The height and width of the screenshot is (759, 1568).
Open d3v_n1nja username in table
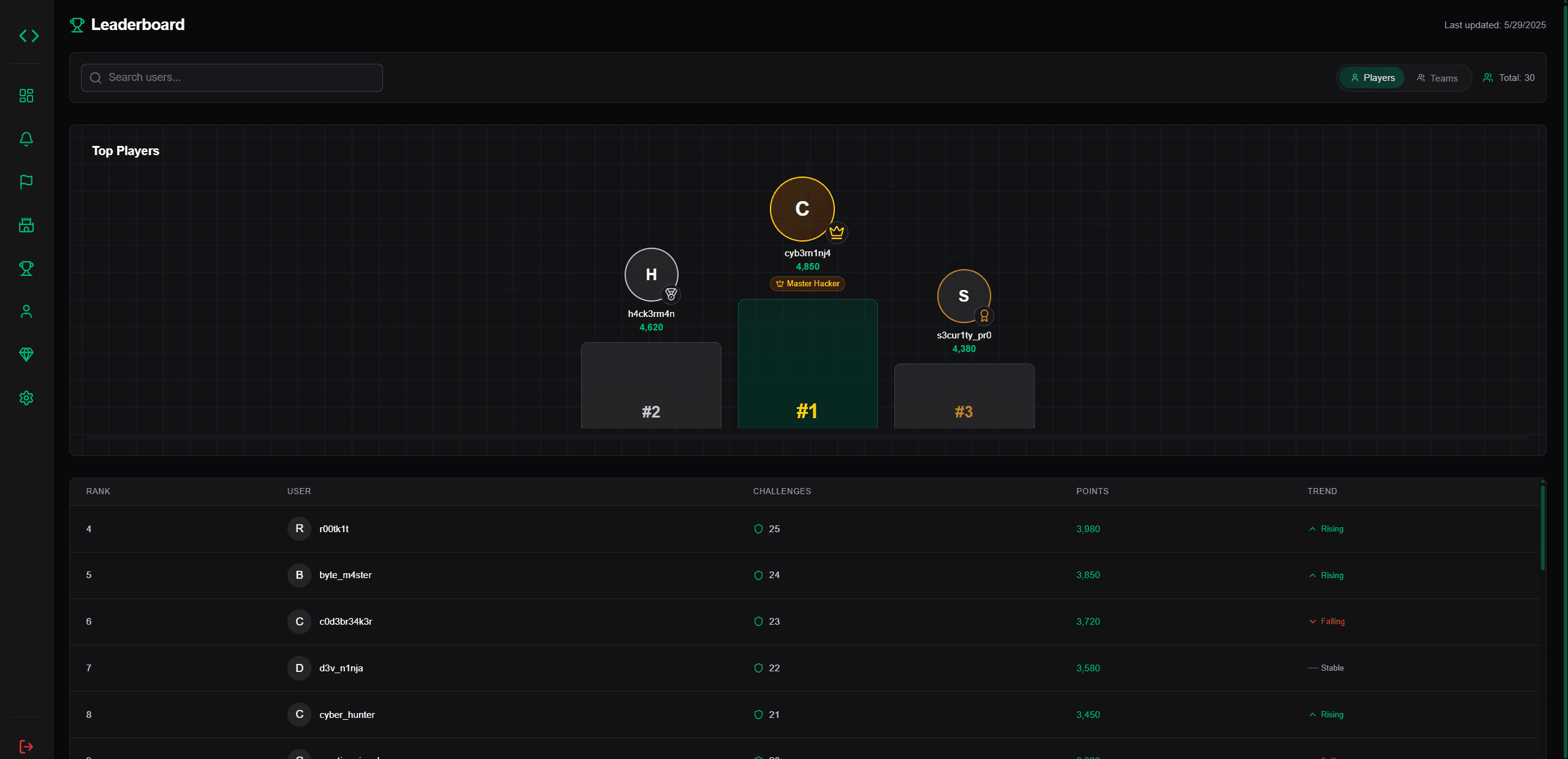pos(341,668)
